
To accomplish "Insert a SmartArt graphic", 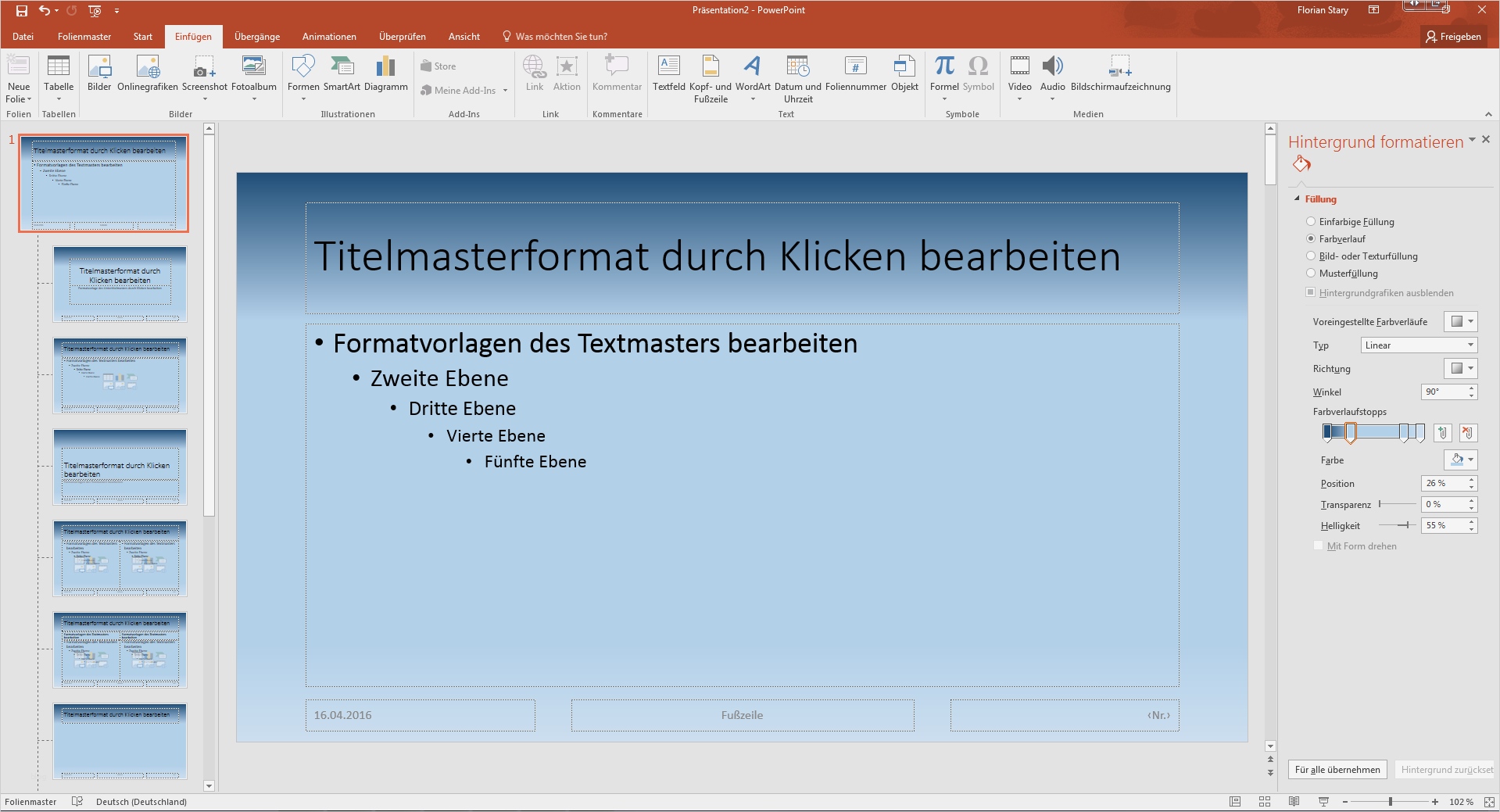I will (342, 76).
